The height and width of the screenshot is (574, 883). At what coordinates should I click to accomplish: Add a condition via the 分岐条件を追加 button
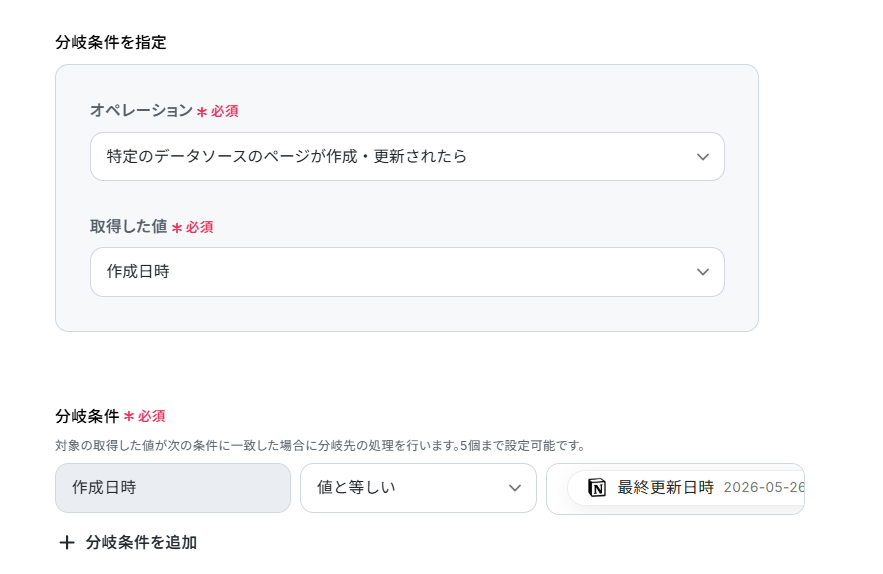point(128,542)
